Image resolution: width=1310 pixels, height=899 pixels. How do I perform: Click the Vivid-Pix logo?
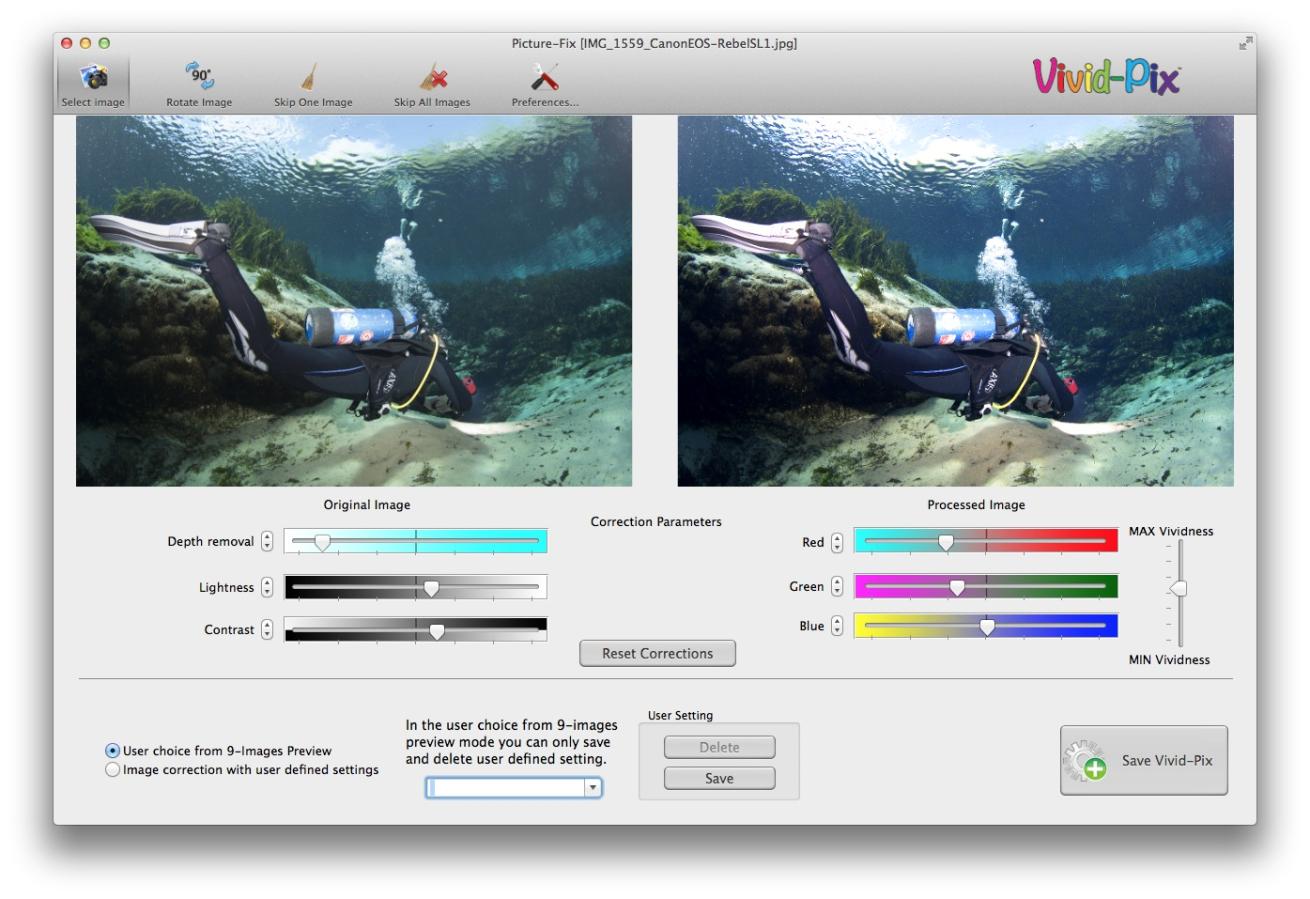coord(1106,76)
